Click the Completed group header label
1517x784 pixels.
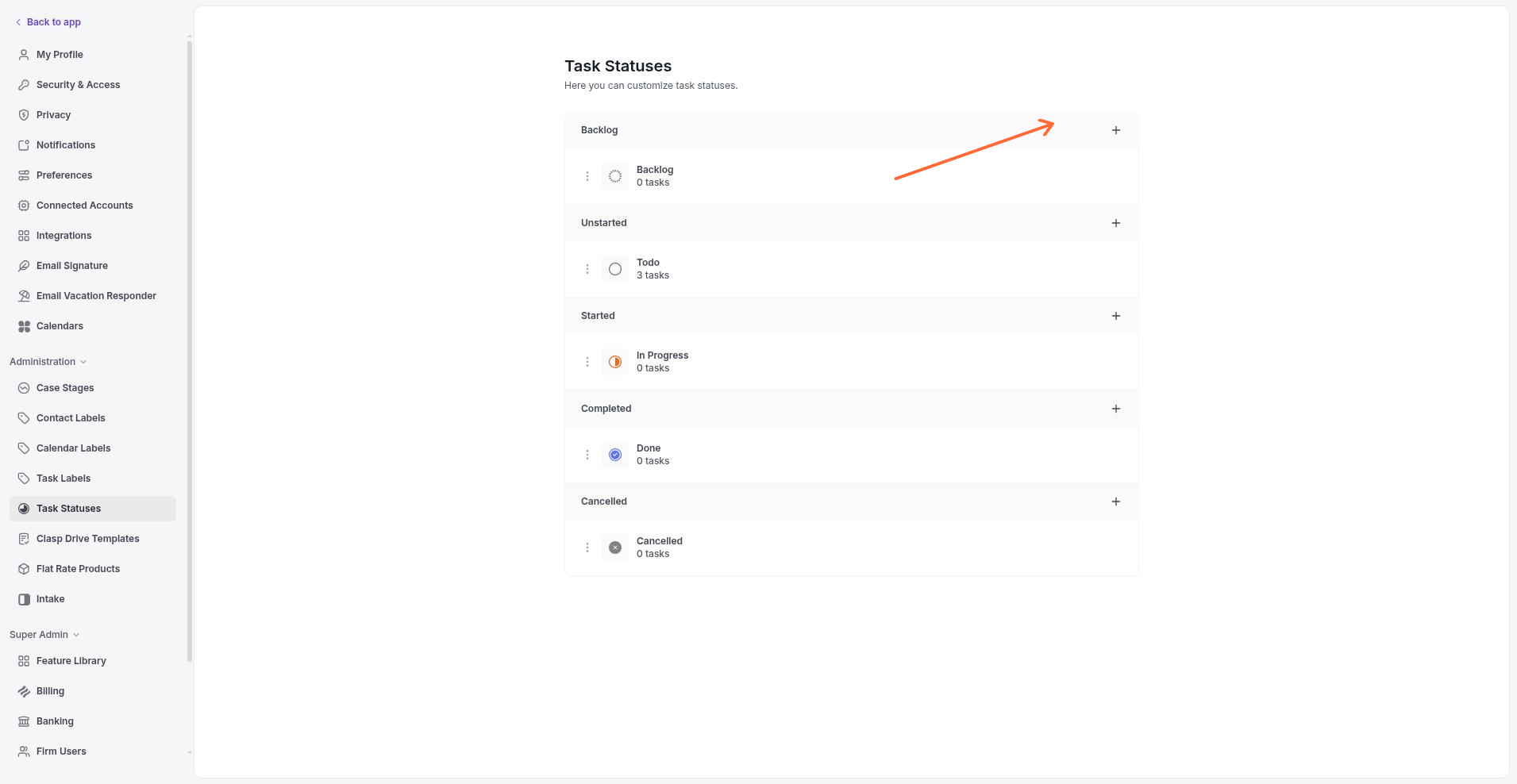coord(606,409)
